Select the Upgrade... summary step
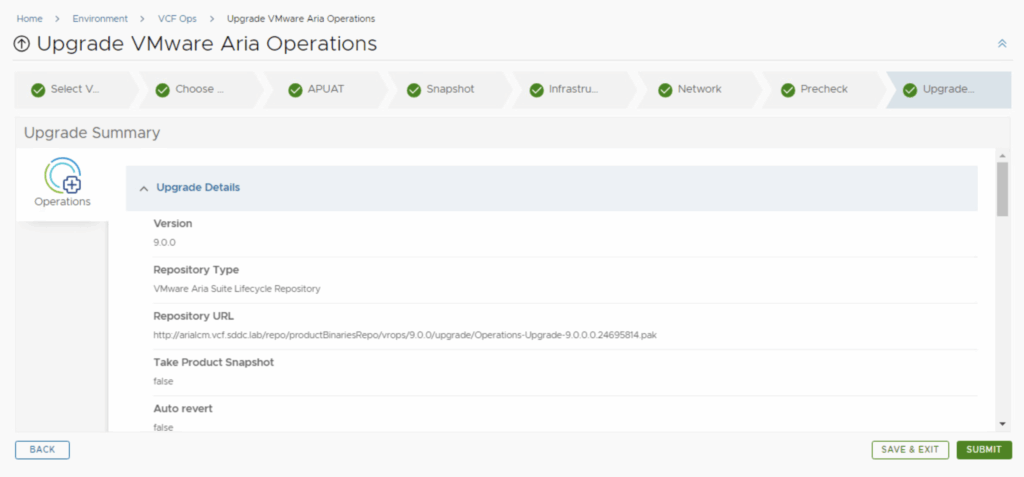Screen dimensions: 1024x477 pos(946,89)
